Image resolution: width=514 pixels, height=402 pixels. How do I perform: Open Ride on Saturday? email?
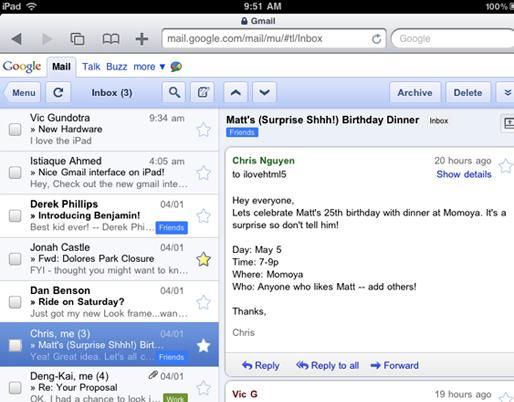click(109, 302)
